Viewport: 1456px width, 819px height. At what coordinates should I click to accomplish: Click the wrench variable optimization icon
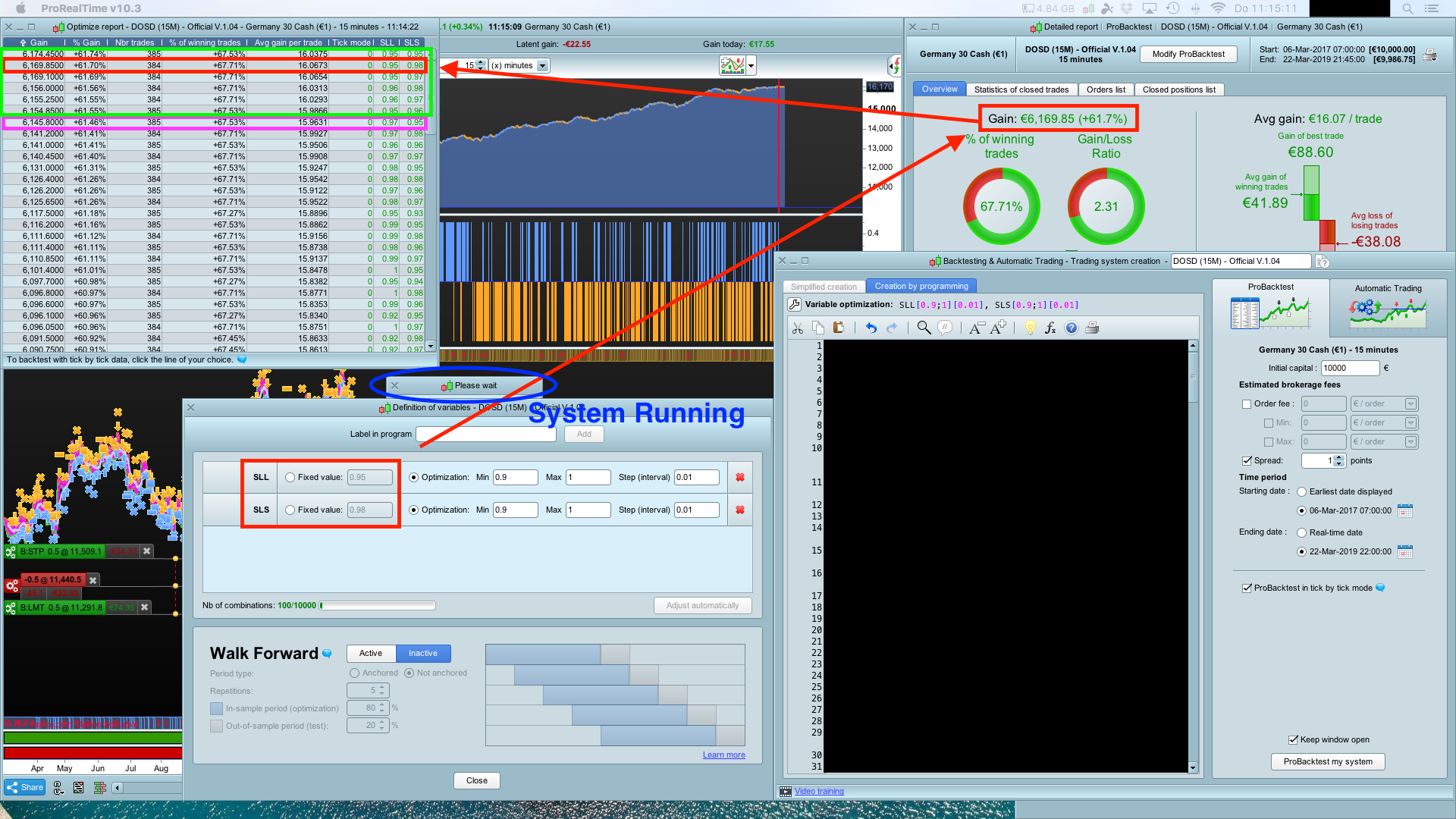[794, 305]
